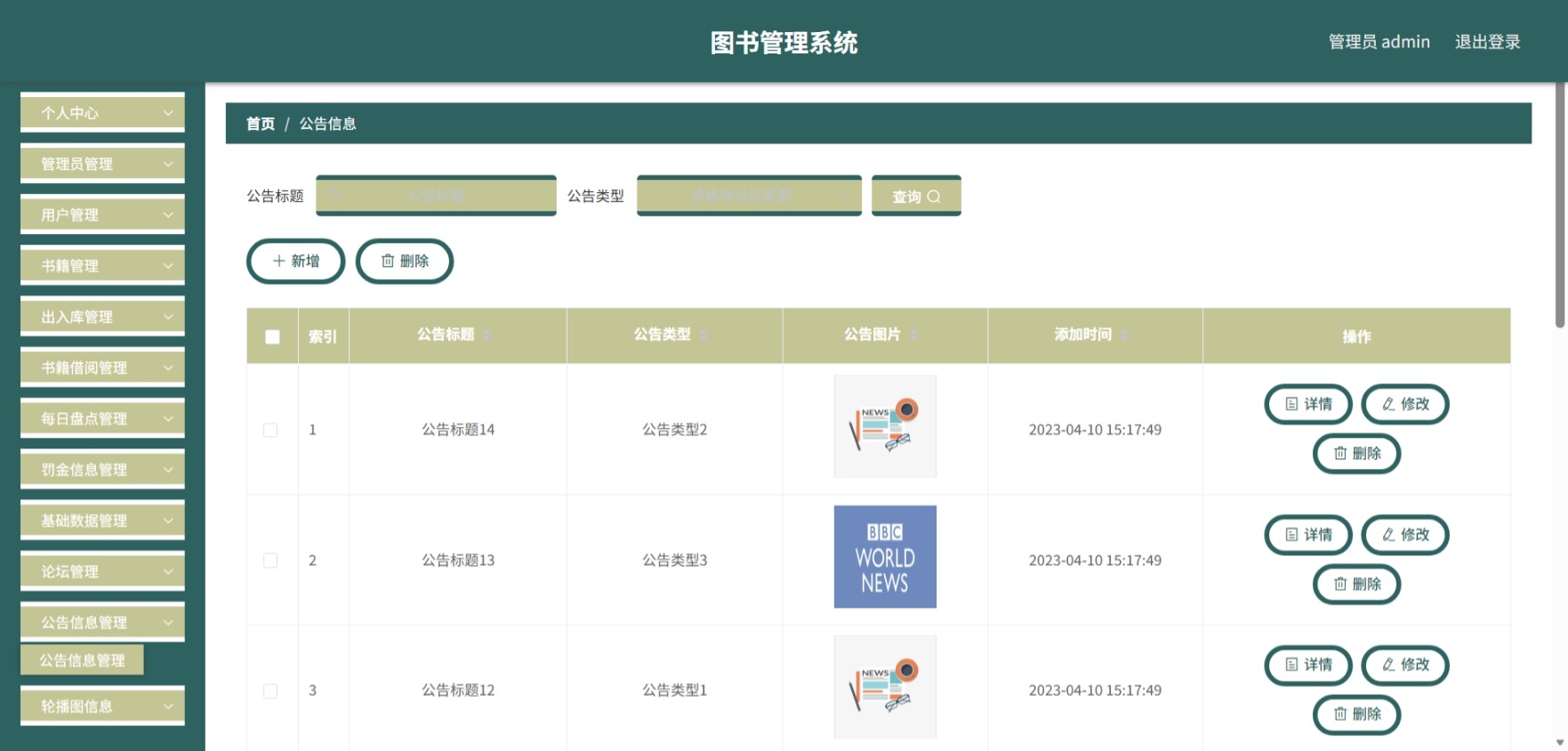
Task: Click trash icon on top 删除 button
Action: pyautogui.click(x=388, y=261)
